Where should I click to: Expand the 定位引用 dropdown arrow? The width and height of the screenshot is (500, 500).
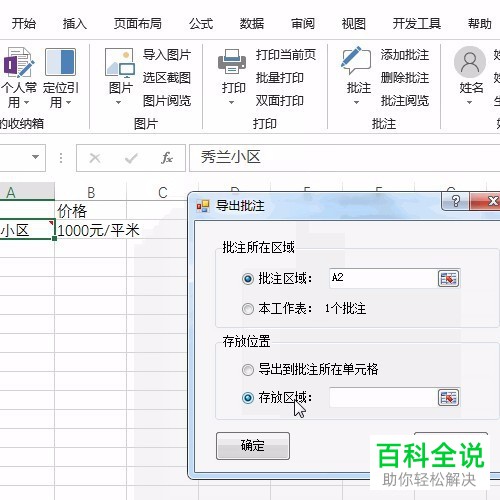click(x=68, y=103)
